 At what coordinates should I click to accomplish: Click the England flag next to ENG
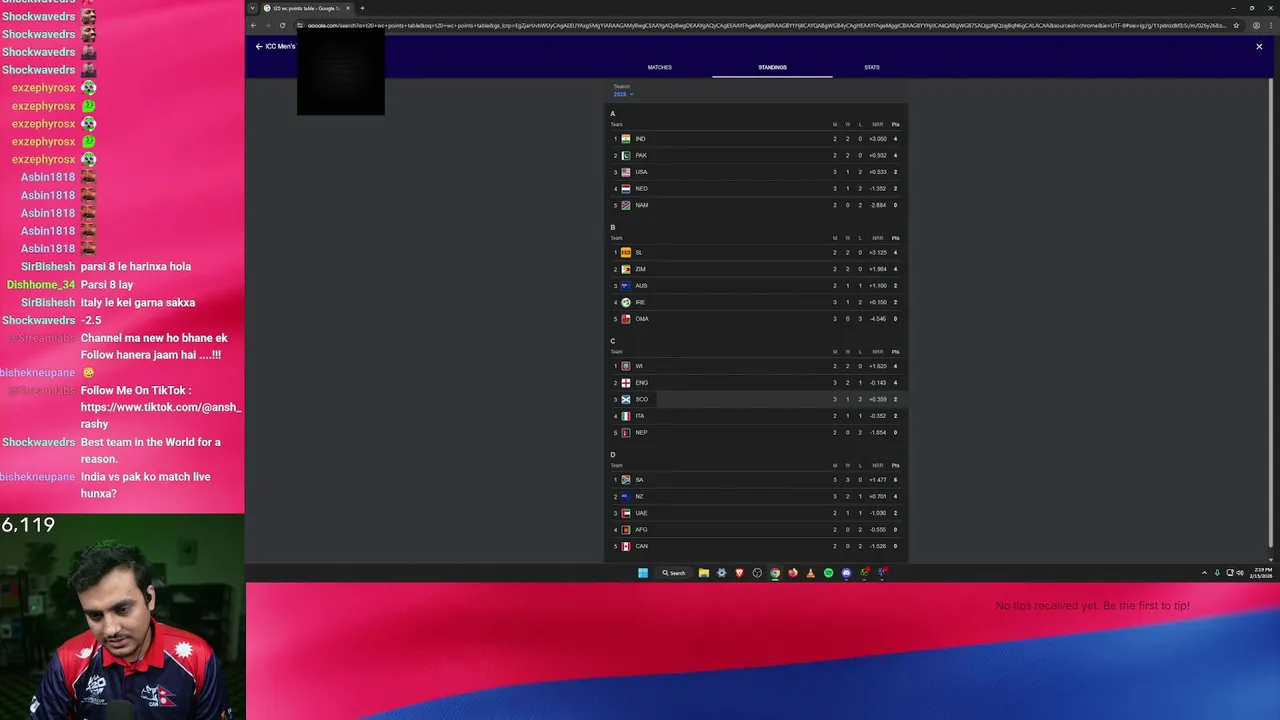click(x=626, y=382)
